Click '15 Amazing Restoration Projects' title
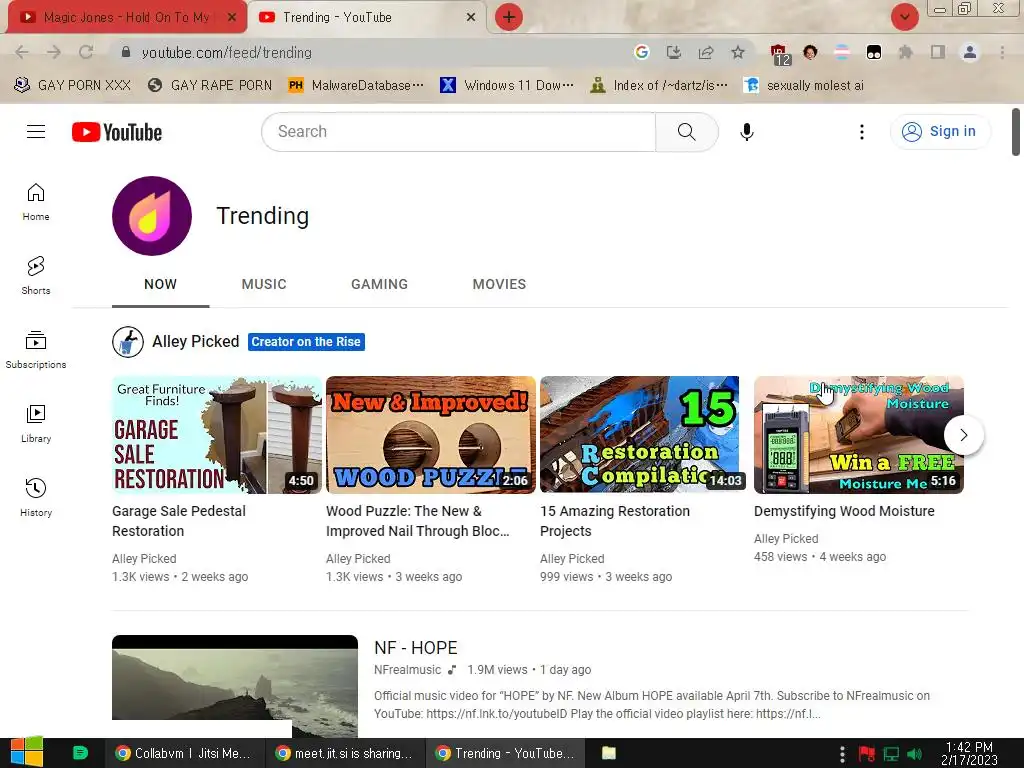The width and height of the screenshot is (1024, 768). [615, 521]
